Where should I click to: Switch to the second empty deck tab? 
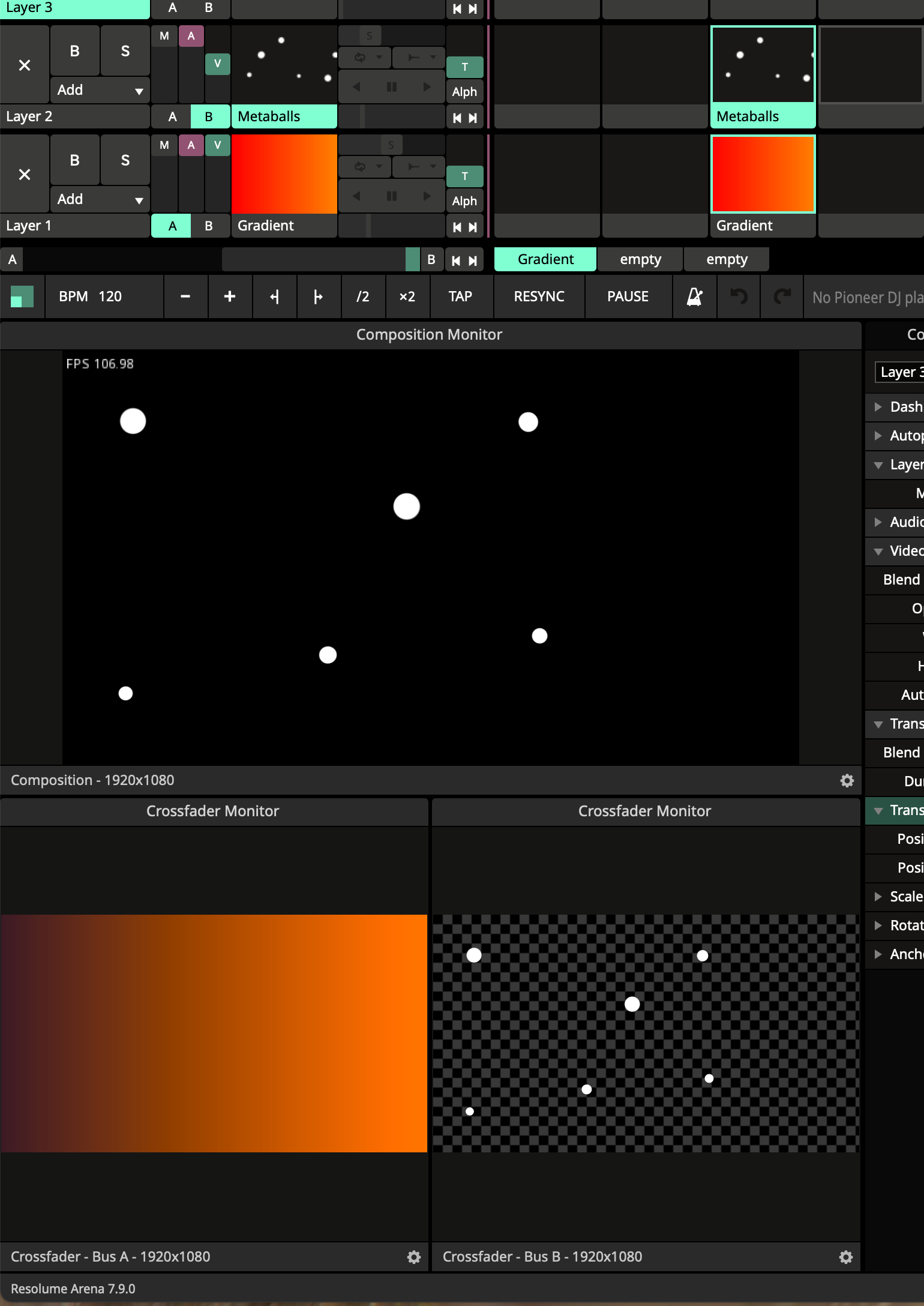(x=726, y=259)
